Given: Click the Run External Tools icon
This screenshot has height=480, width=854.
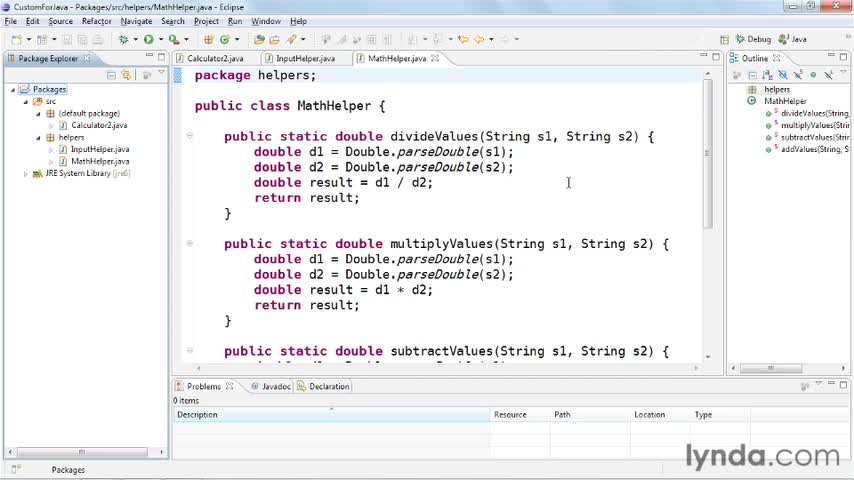Looking at the screenshot, I should pyautogui.click(x=174, y=39).
